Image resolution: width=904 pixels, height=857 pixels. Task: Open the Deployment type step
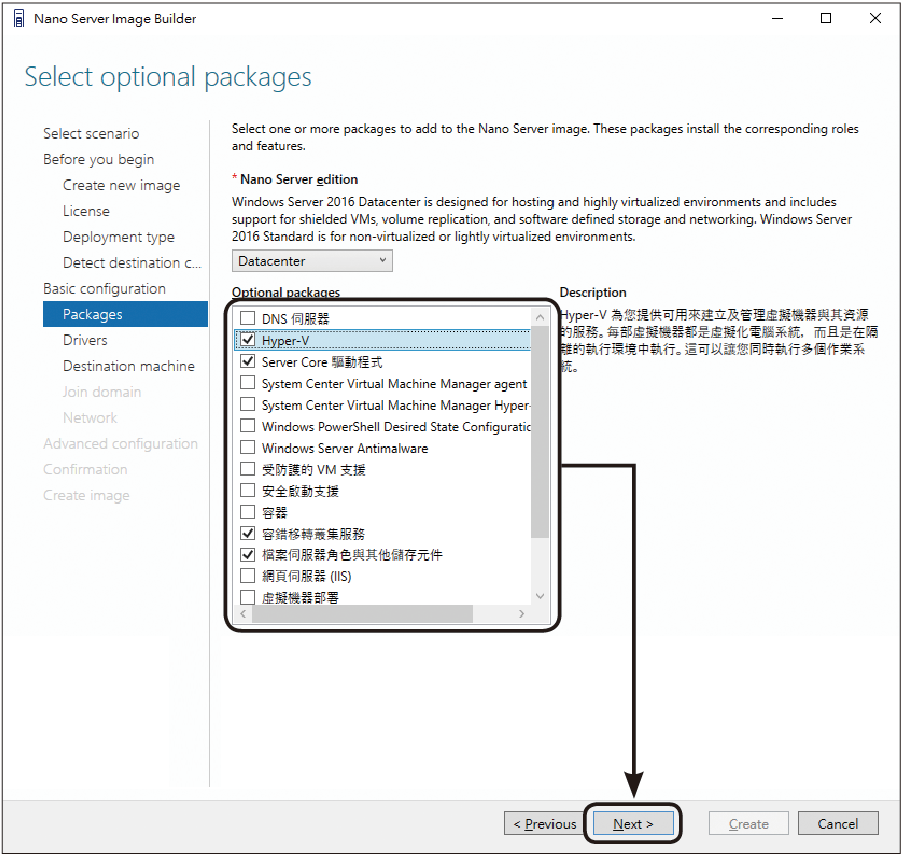[x=119, y=236]
